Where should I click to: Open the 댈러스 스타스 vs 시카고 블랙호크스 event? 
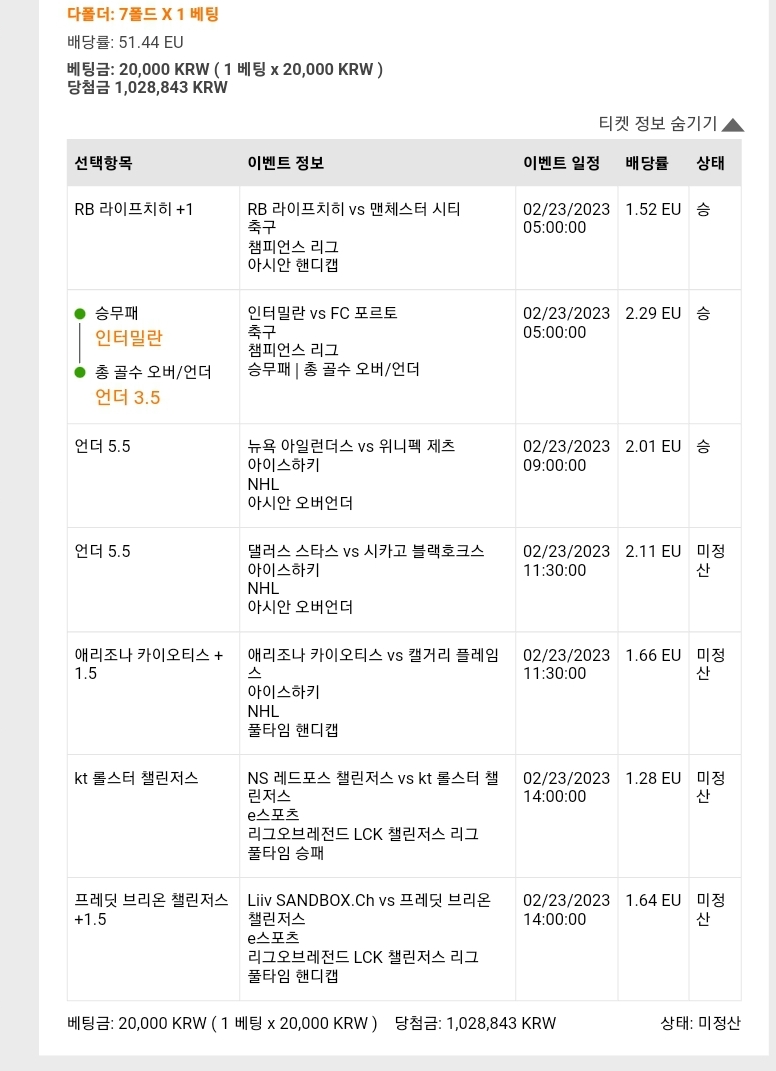click(x=365, y=551)
